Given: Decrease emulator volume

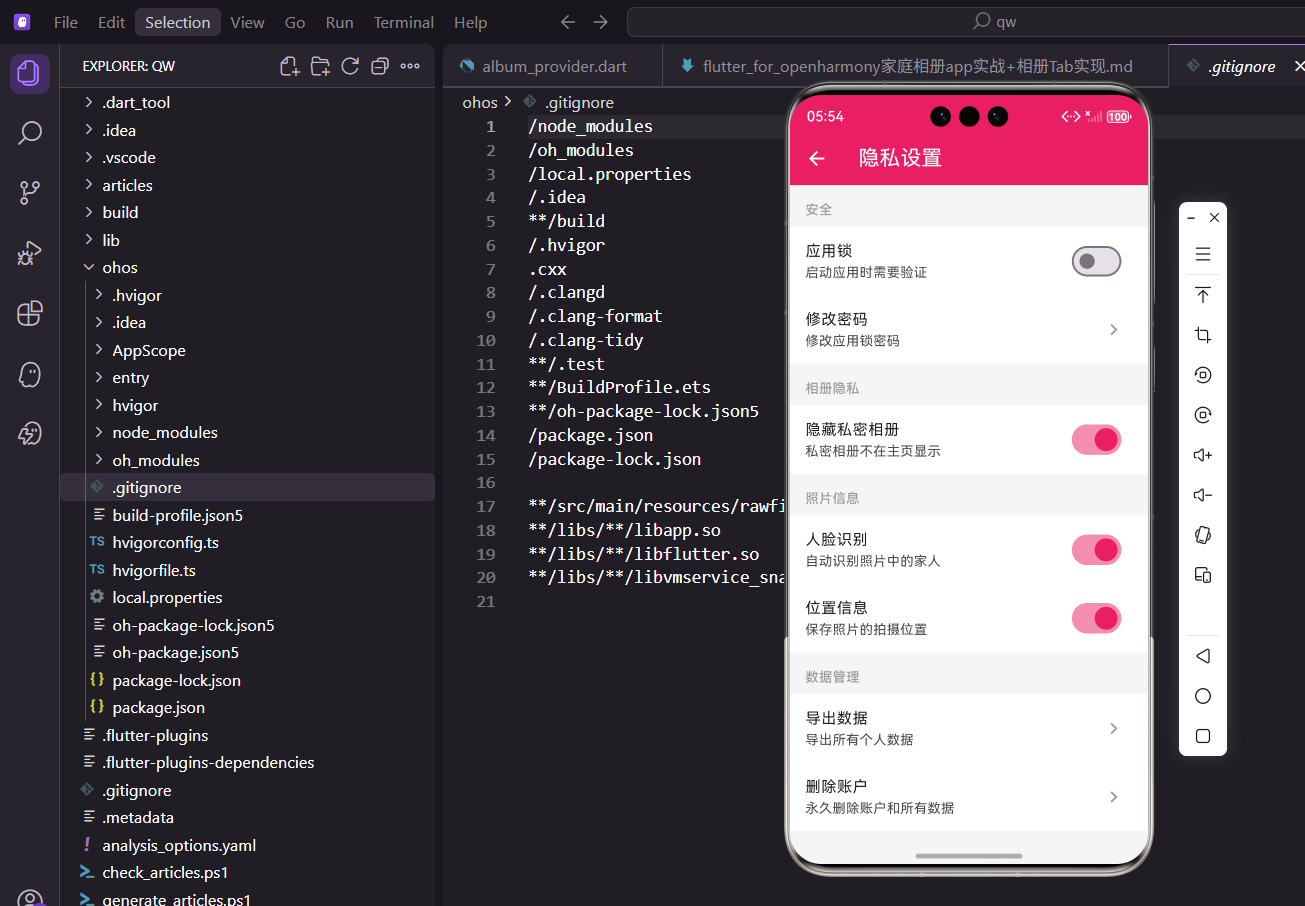Looking at the screenshot, I should [1203, 495].
